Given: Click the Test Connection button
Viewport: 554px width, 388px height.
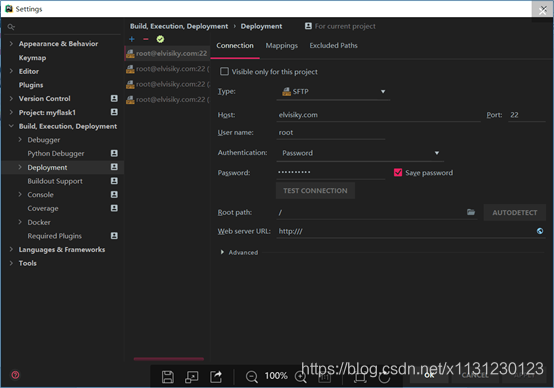Looking at the screenshot, I should [x=315, y=191].
